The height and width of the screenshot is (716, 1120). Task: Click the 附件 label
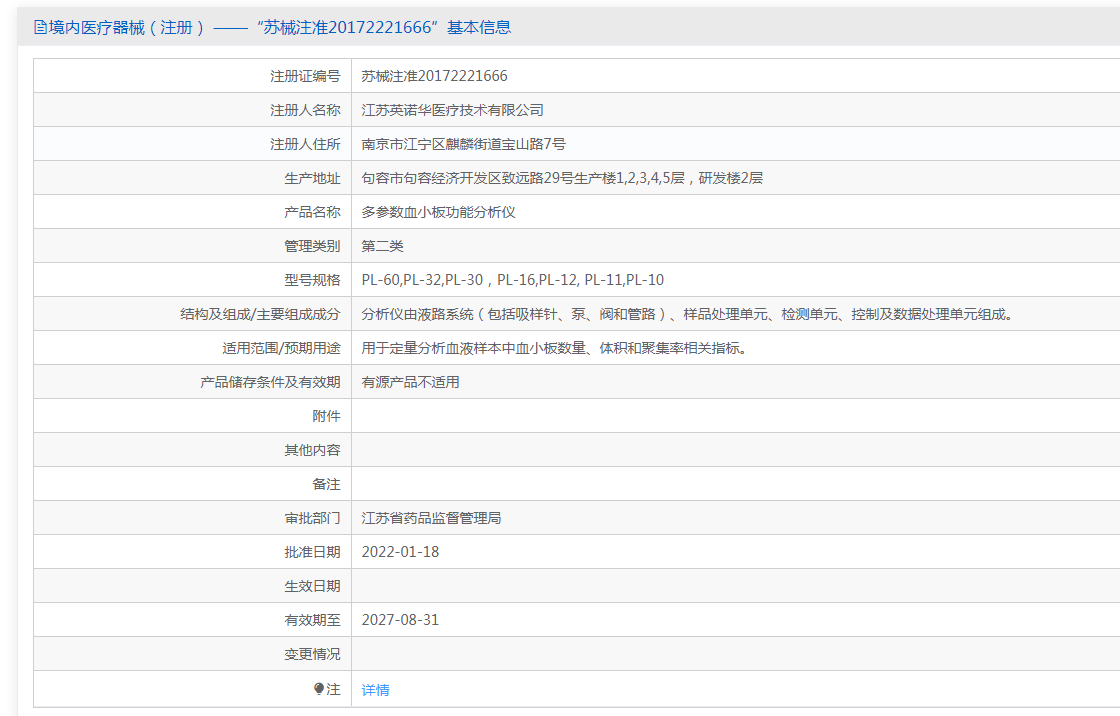tap(326, 416)
